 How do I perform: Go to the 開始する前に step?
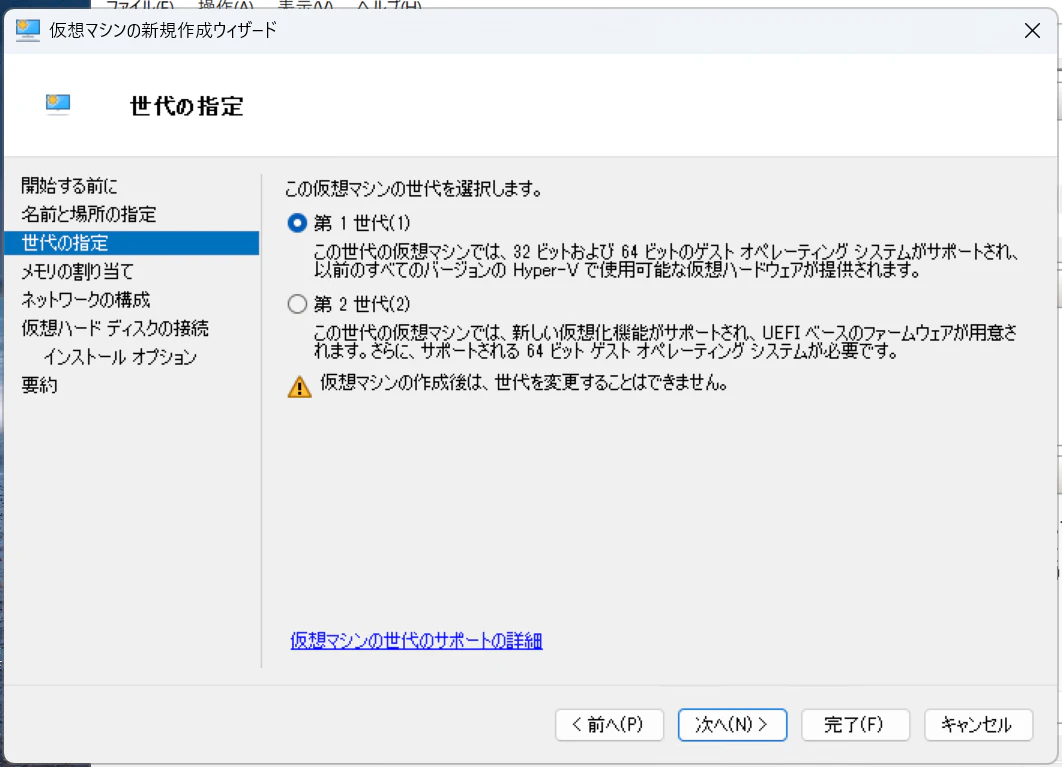[x=69, y=186]
